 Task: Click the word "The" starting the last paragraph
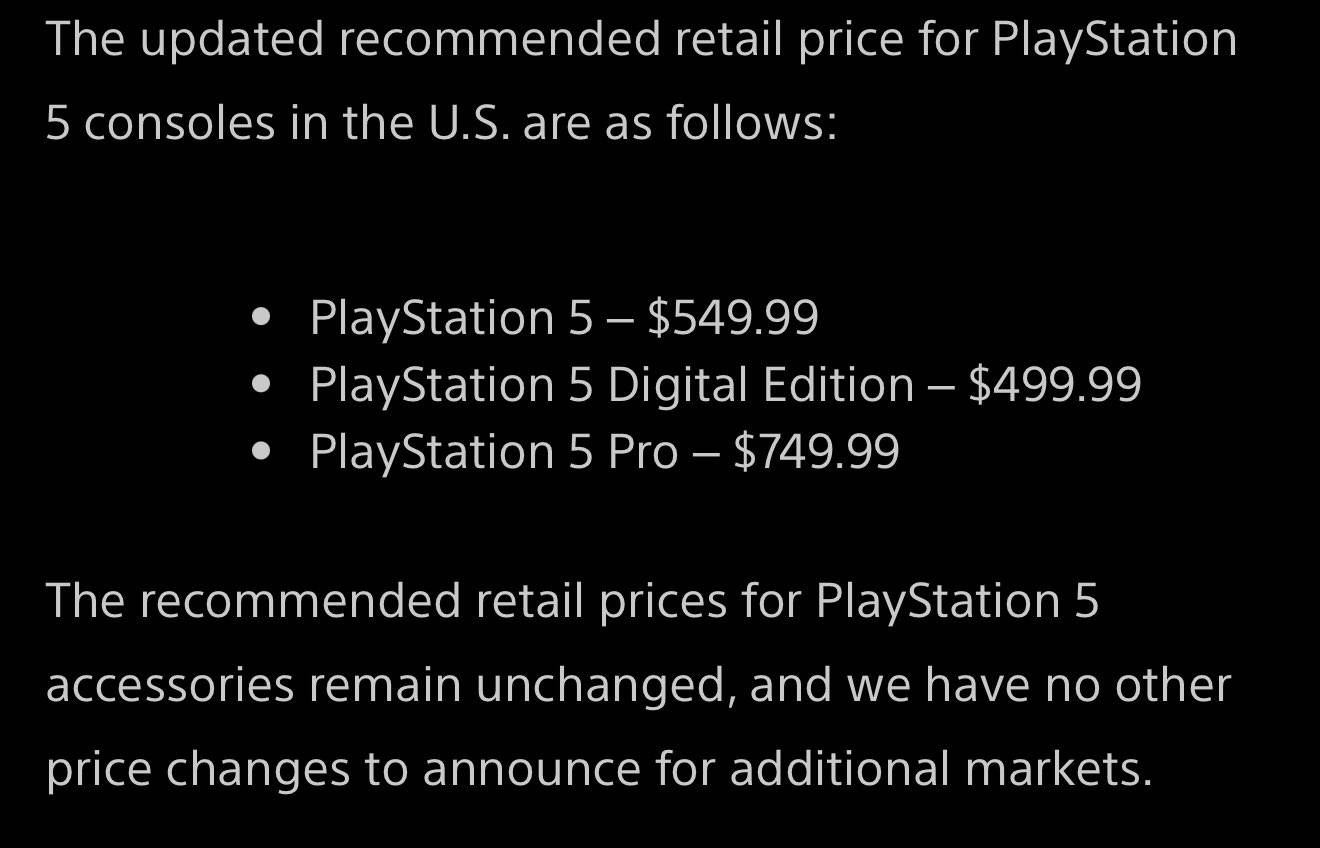(84, 601)
